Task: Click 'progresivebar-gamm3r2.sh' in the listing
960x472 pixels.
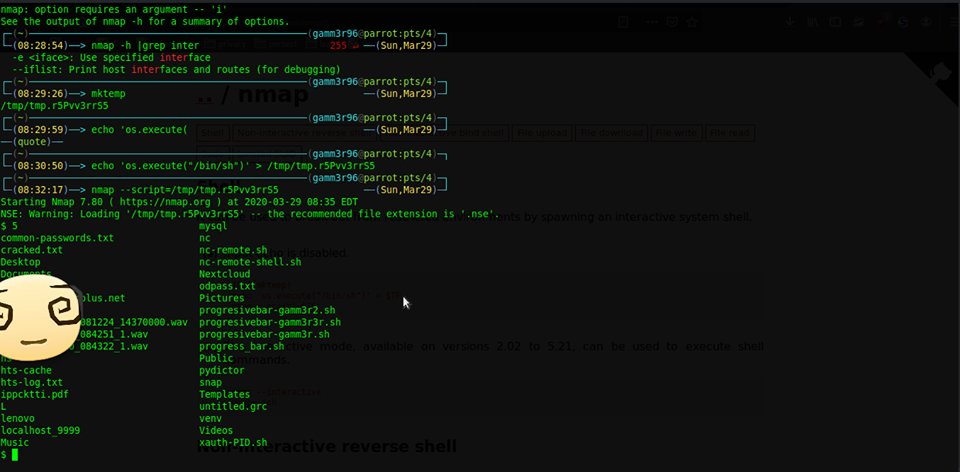Action: 267,310
